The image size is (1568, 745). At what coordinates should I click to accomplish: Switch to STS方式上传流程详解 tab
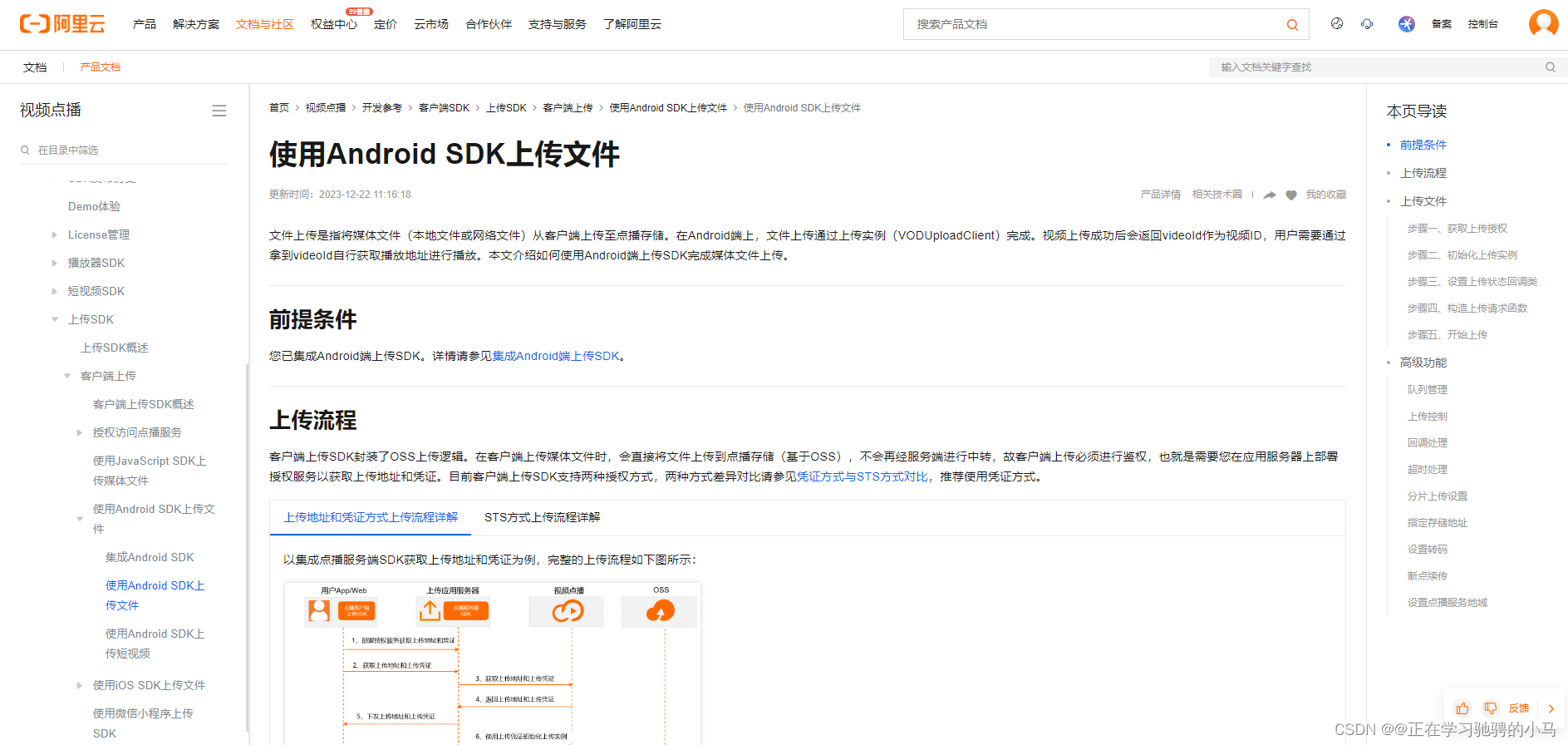pyautogui.click(x=543, y=517)
